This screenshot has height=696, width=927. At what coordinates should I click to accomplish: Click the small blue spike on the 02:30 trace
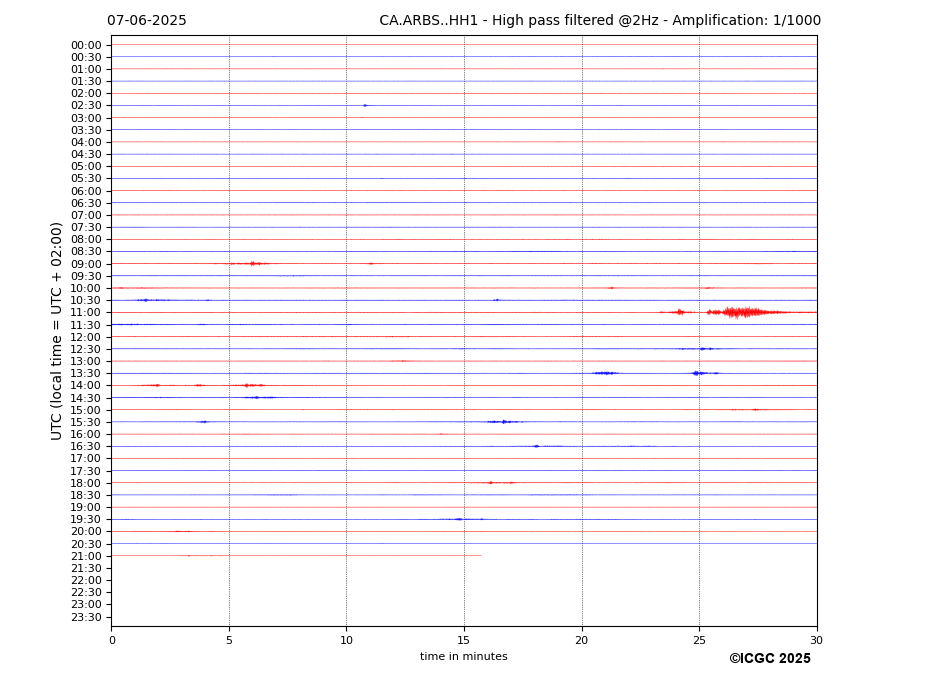pyautogui.click(x=365, y=105)
